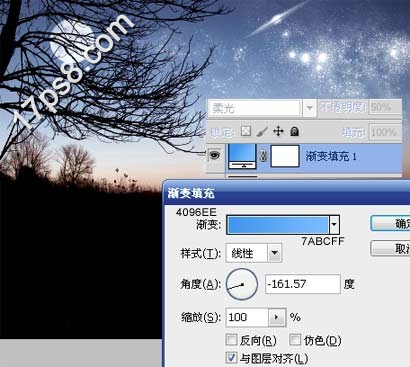The width and height of the screenshot is (410, 367).
Task: Click the 渐变填充 dialog title bar
Action: pyautogui.click(x=287, y=193)
